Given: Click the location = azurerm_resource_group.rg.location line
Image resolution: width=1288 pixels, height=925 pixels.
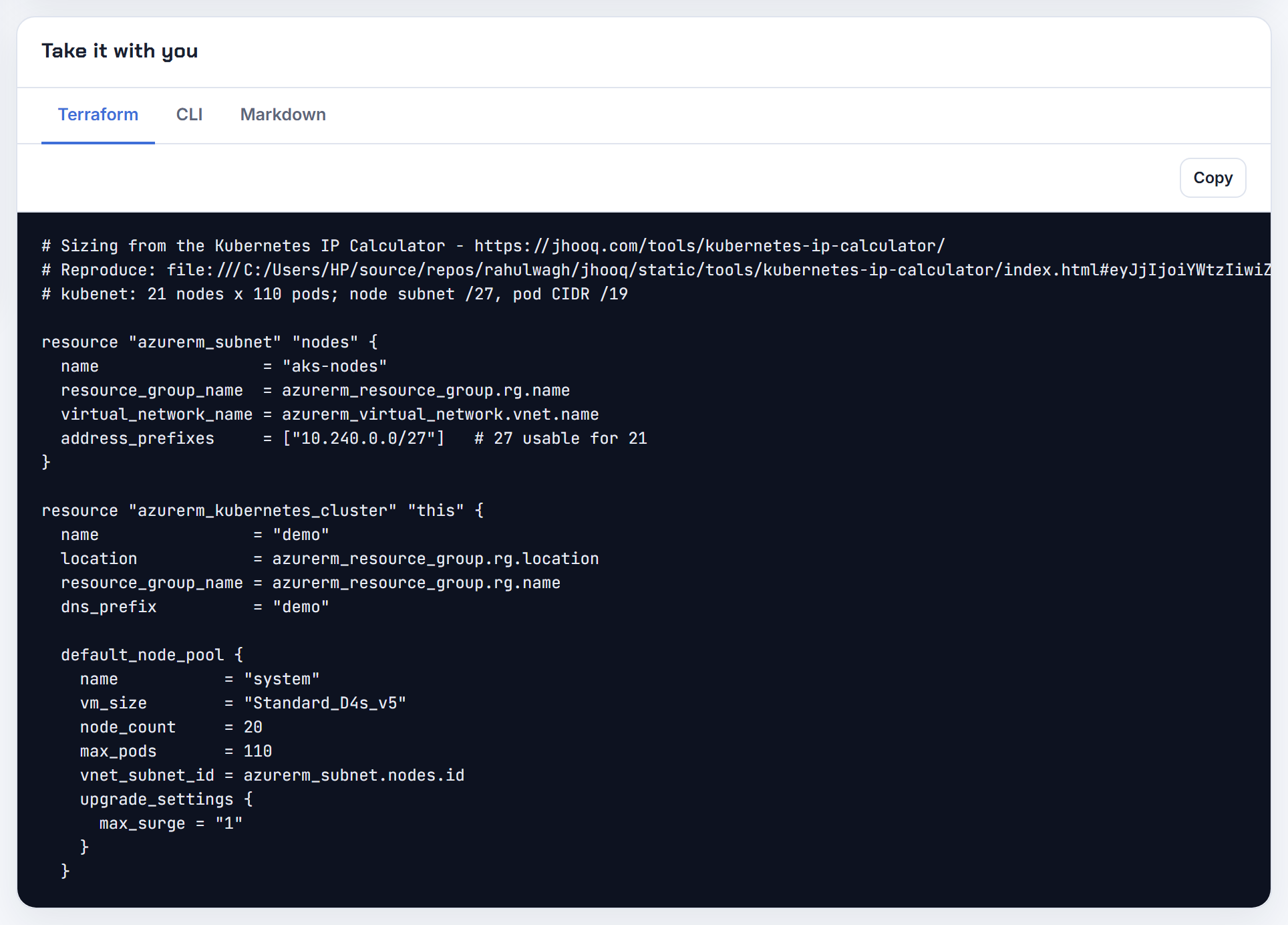Looking at the screenshot, I should click(x=330, y=559).
